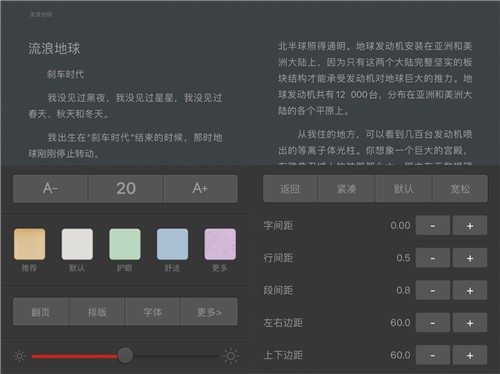The width and height of the screenshot is (500, 374).
Task: Open 更多> additional settings
Action: pyautogui.click(x=209, y=312)
